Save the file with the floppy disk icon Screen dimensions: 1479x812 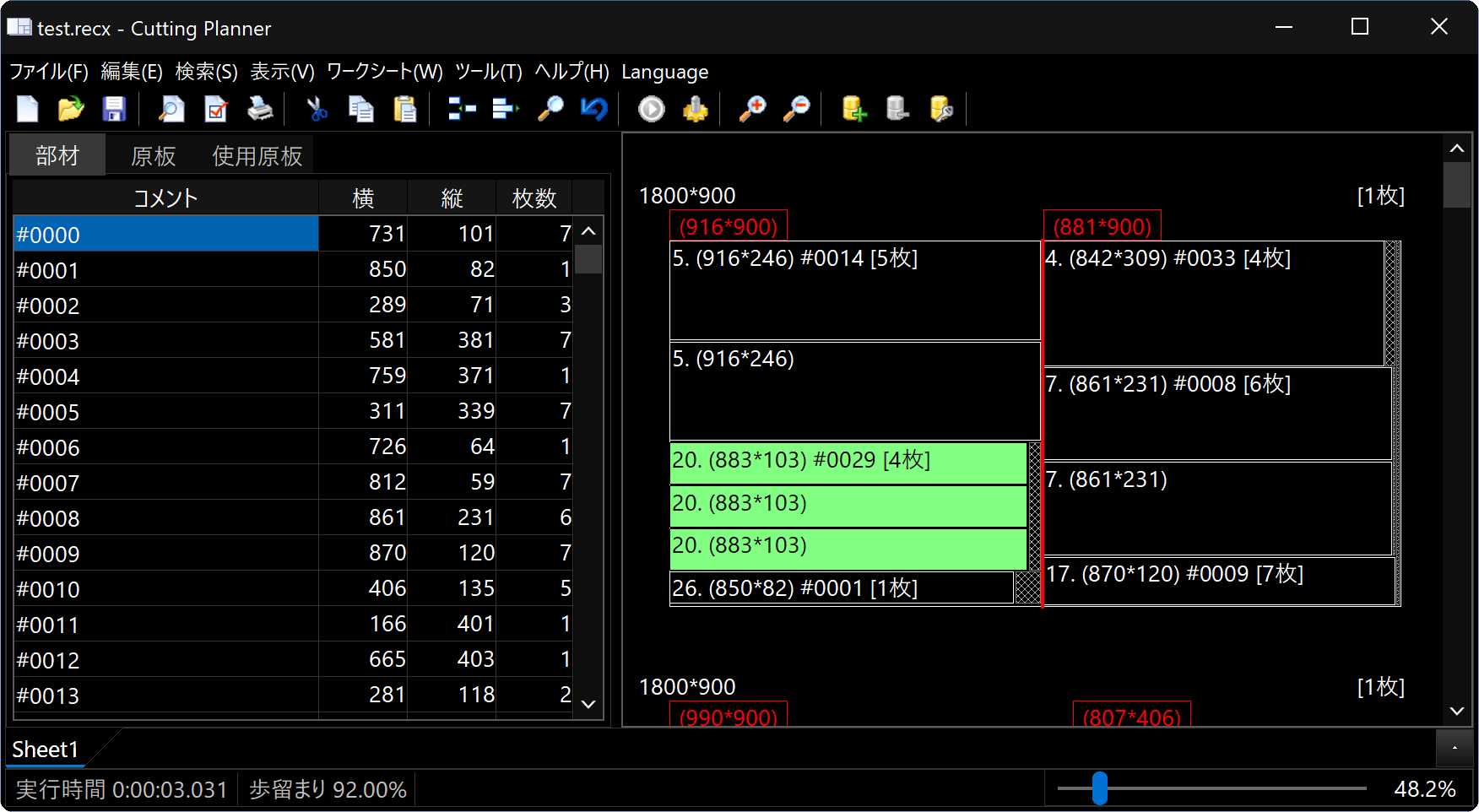(x=114, y=109)
